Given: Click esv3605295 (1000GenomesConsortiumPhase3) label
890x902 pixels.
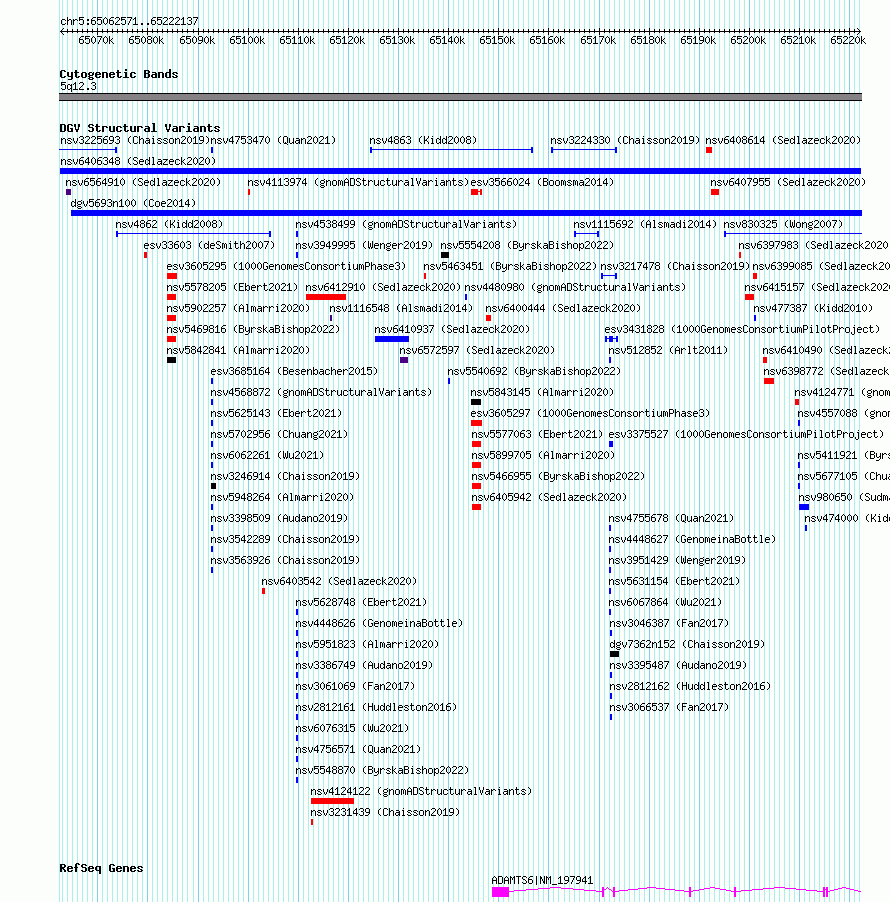Looking at the screenshot, I should click(286, 267).
